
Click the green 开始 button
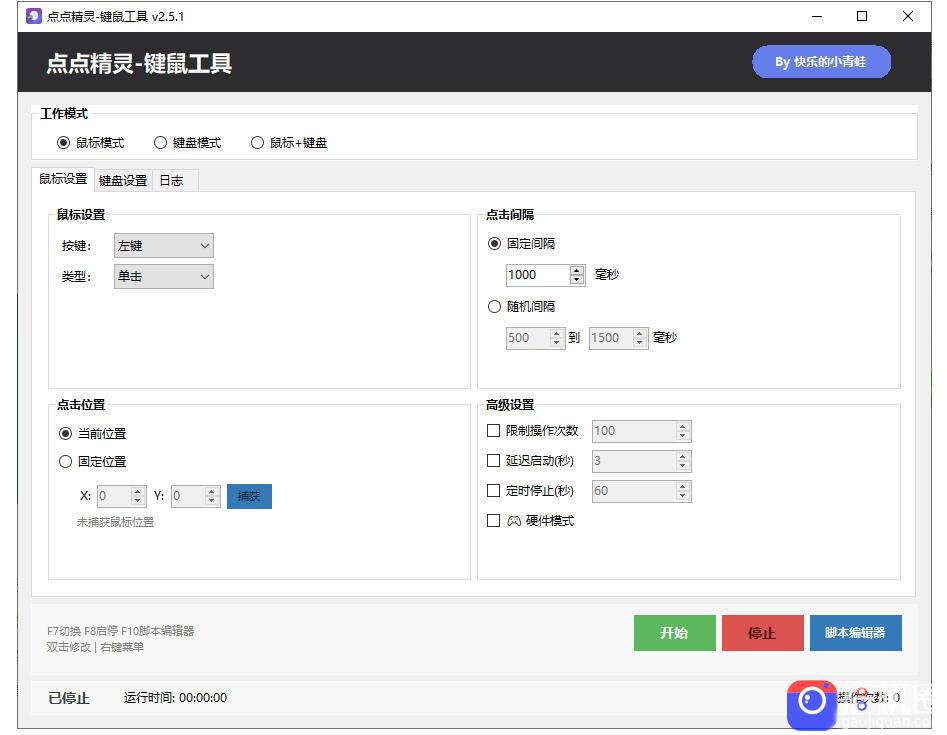click(675, 633)
